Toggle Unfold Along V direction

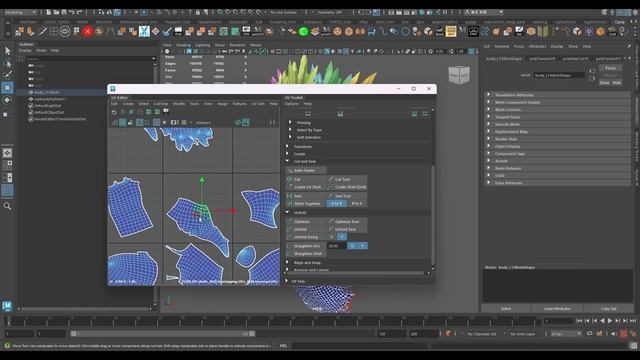tap(342, 237)
